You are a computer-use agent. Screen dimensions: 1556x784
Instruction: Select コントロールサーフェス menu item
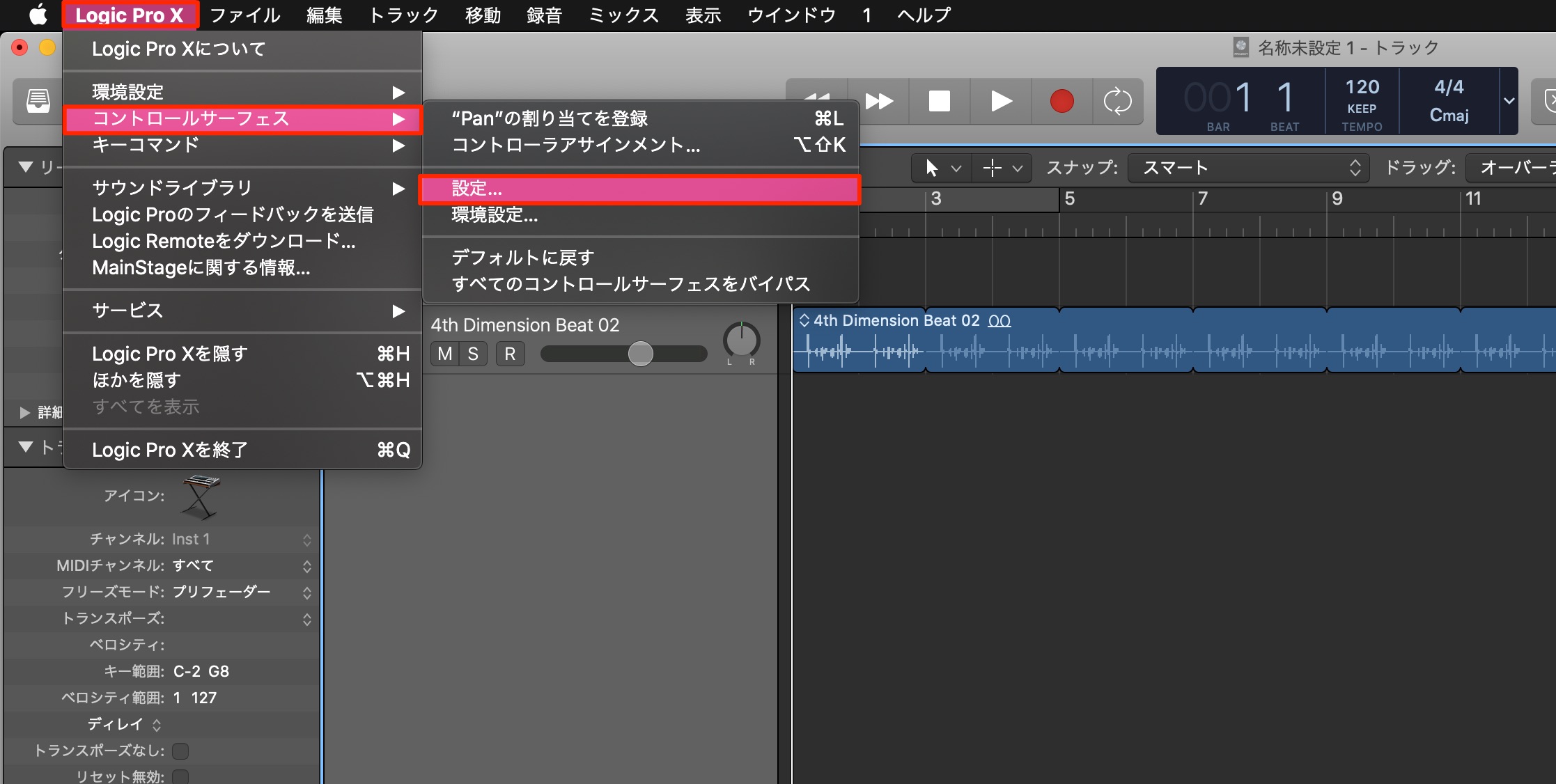[242, 118]
